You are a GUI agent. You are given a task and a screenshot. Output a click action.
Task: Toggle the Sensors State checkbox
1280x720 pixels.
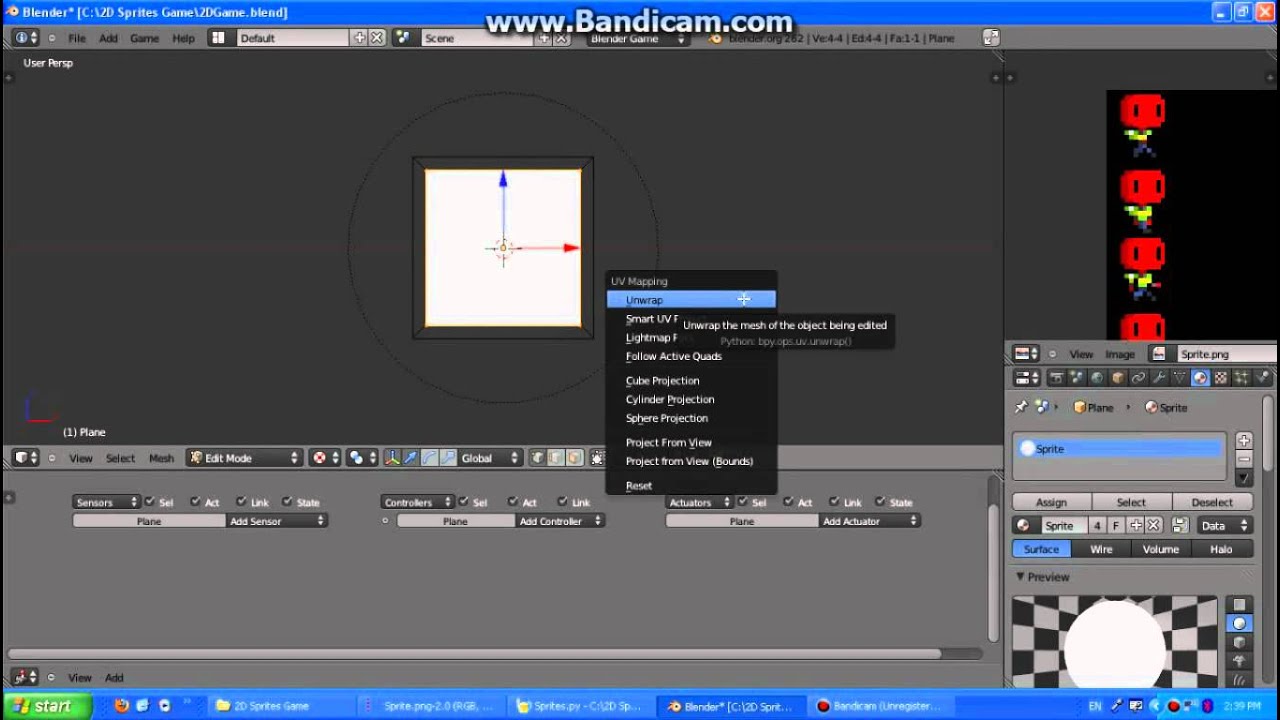288,502
